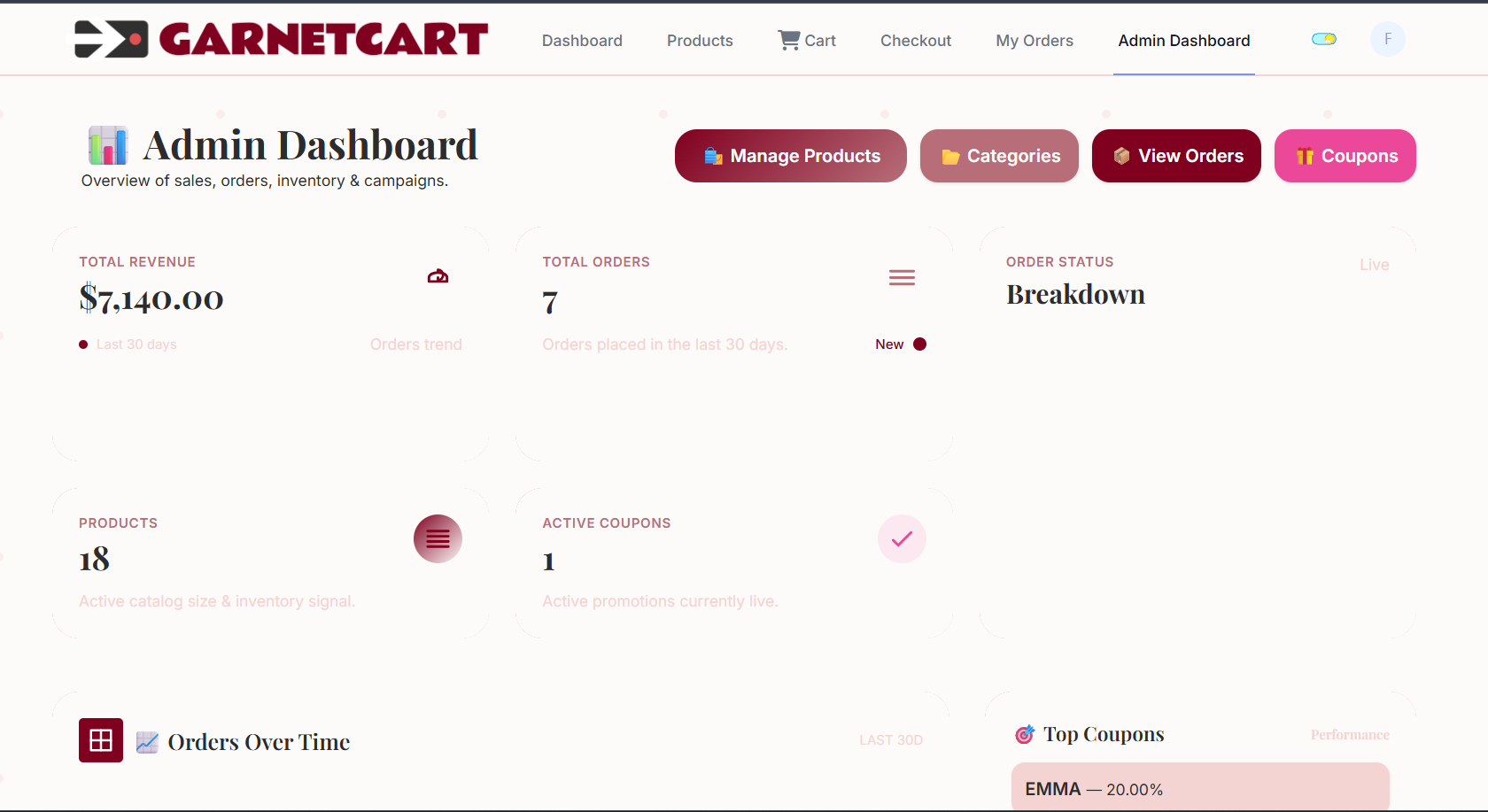Open the Cart using the cart icon

tap(788, 39)
